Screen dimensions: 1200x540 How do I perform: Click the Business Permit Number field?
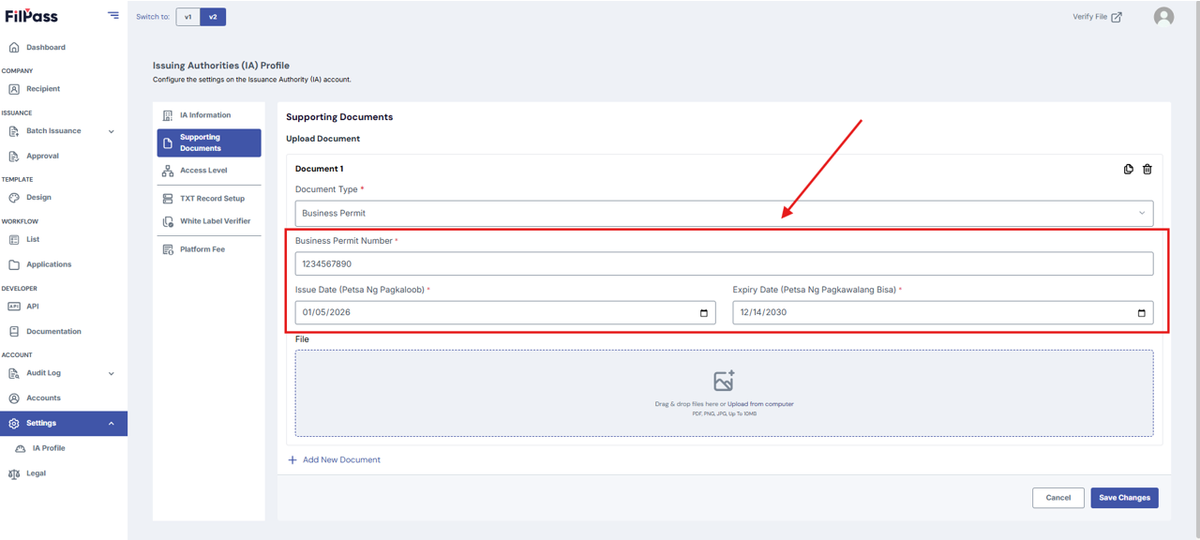pyautogui.click(x=724, y=264)
